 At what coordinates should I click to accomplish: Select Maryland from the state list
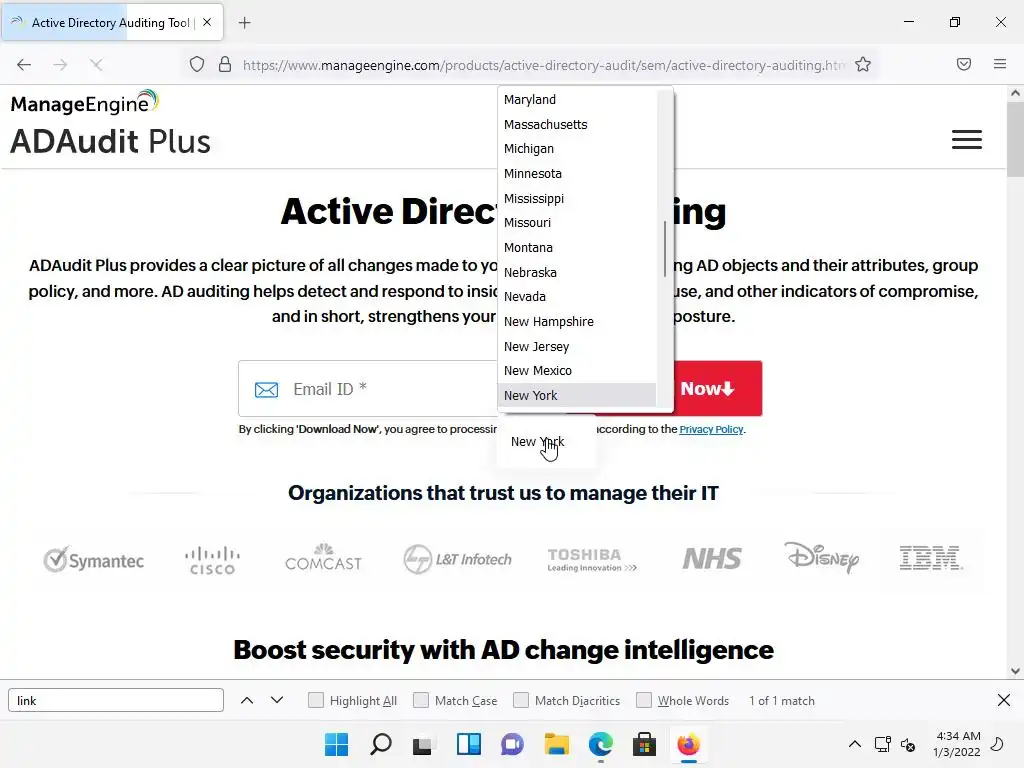(577, 100)
